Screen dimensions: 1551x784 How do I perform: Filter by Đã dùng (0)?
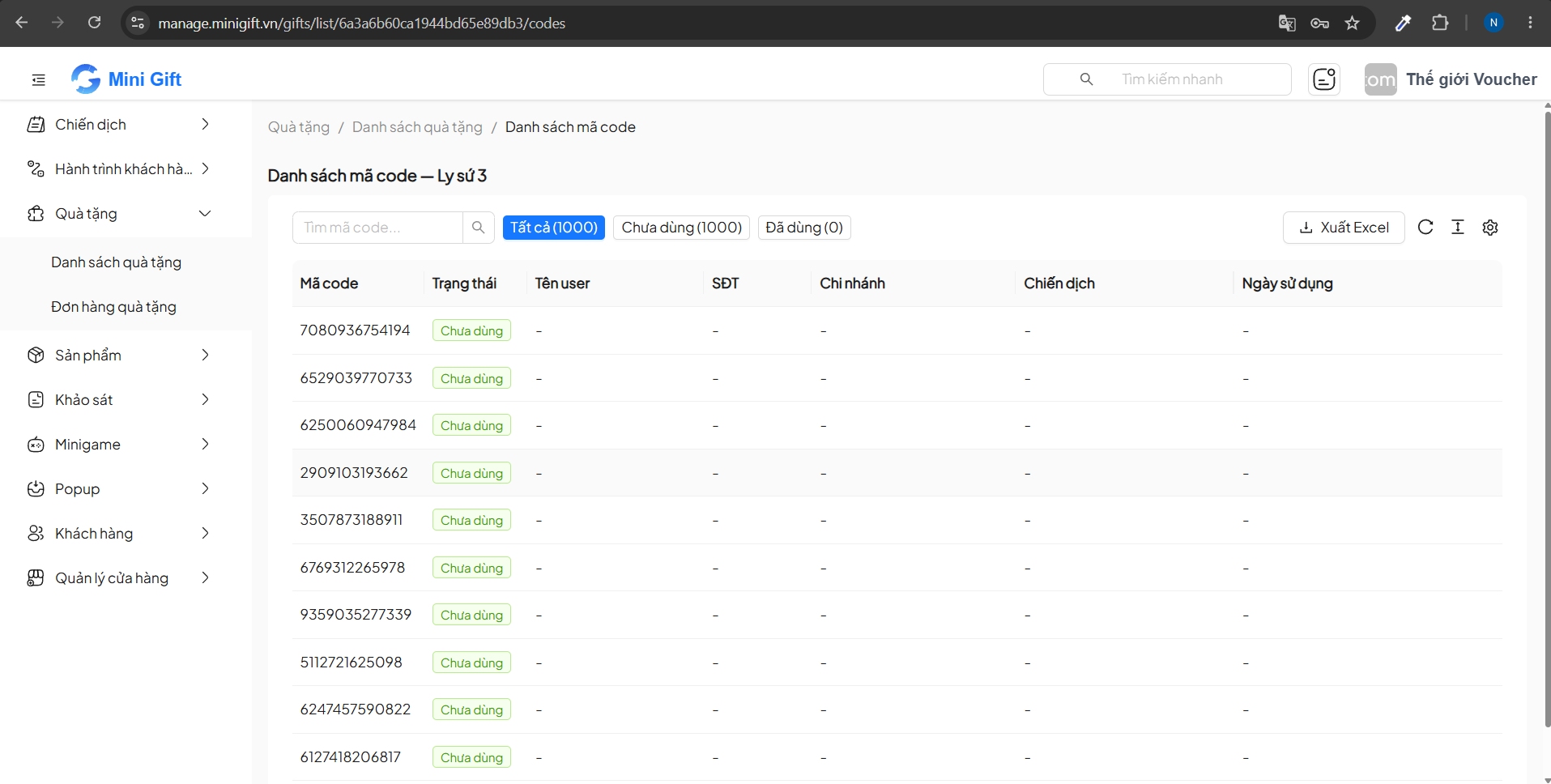point(804,228)
